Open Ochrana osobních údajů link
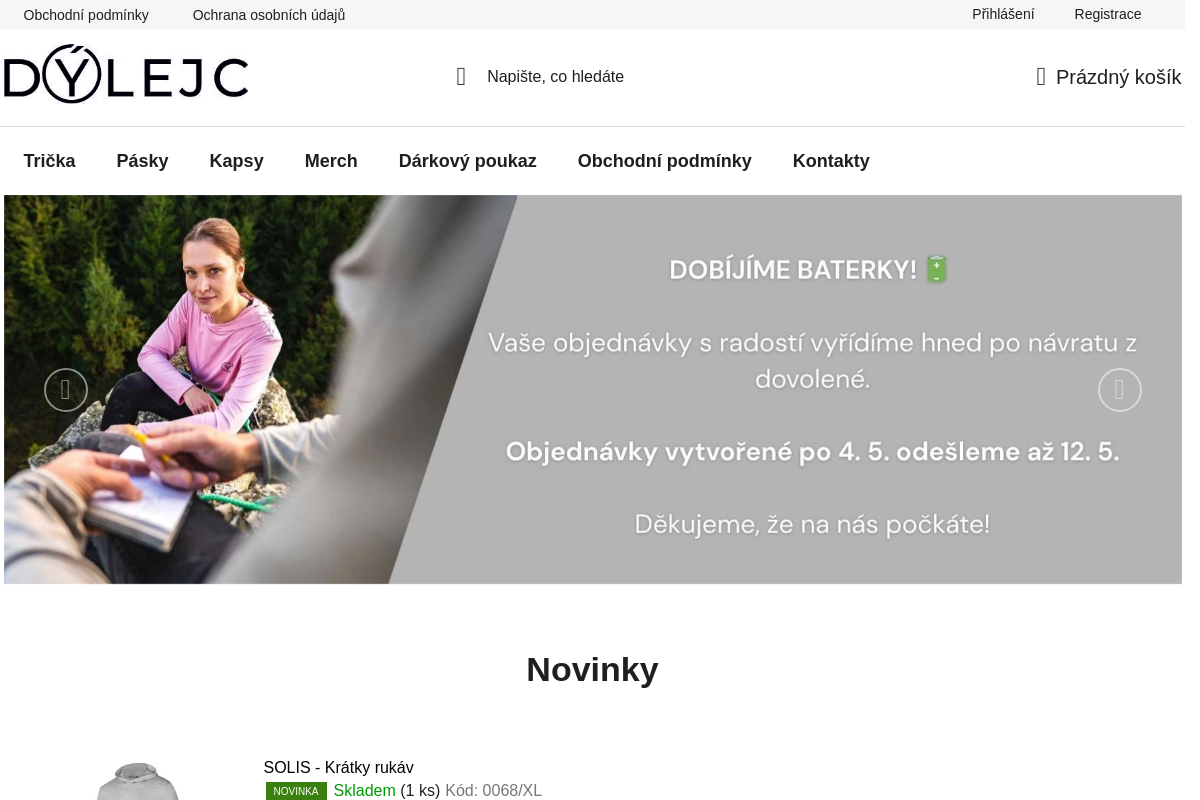The image size is (1200, 800). coord(269,15)
